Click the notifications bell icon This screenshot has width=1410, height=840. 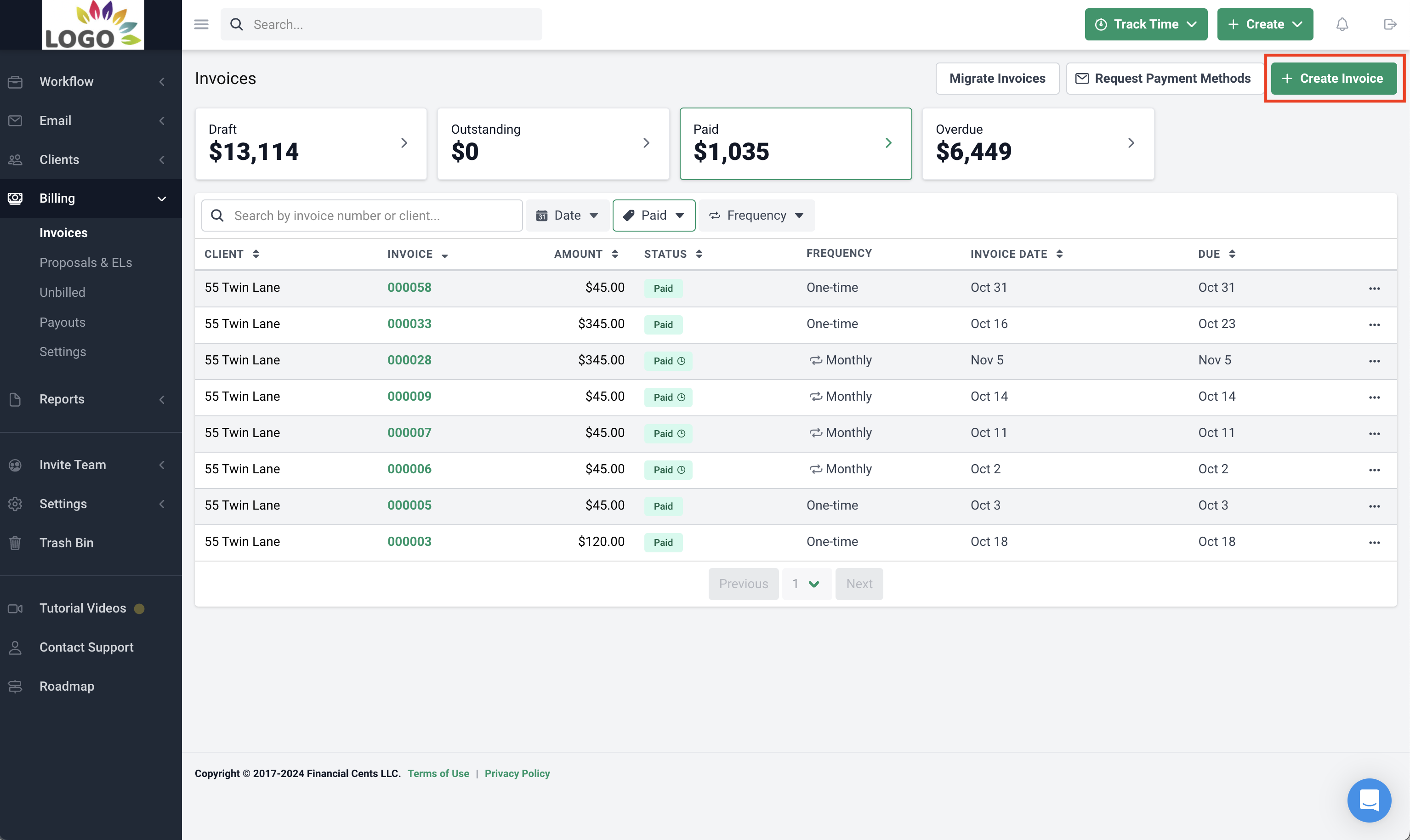coord(1342,24)
